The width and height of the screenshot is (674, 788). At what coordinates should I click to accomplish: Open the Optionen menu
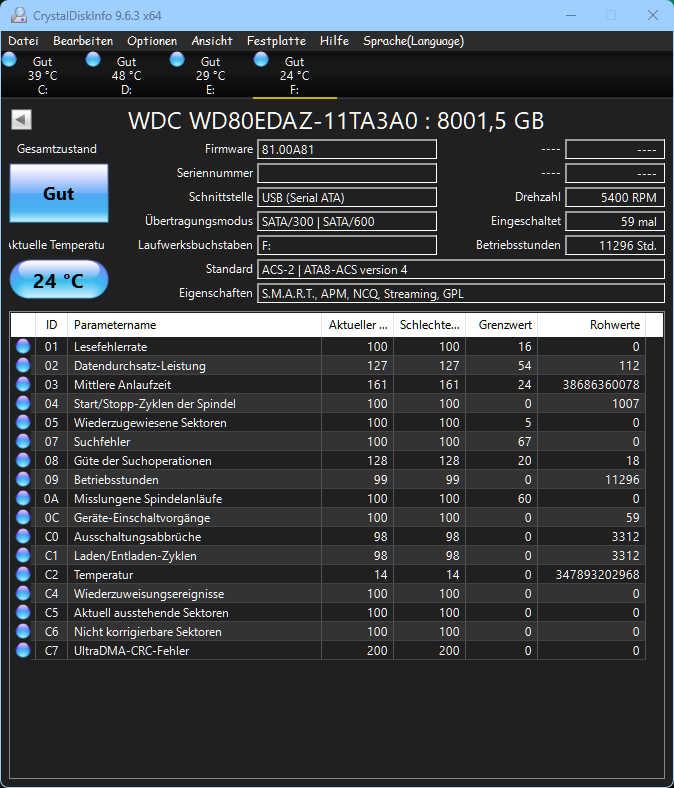152,41
